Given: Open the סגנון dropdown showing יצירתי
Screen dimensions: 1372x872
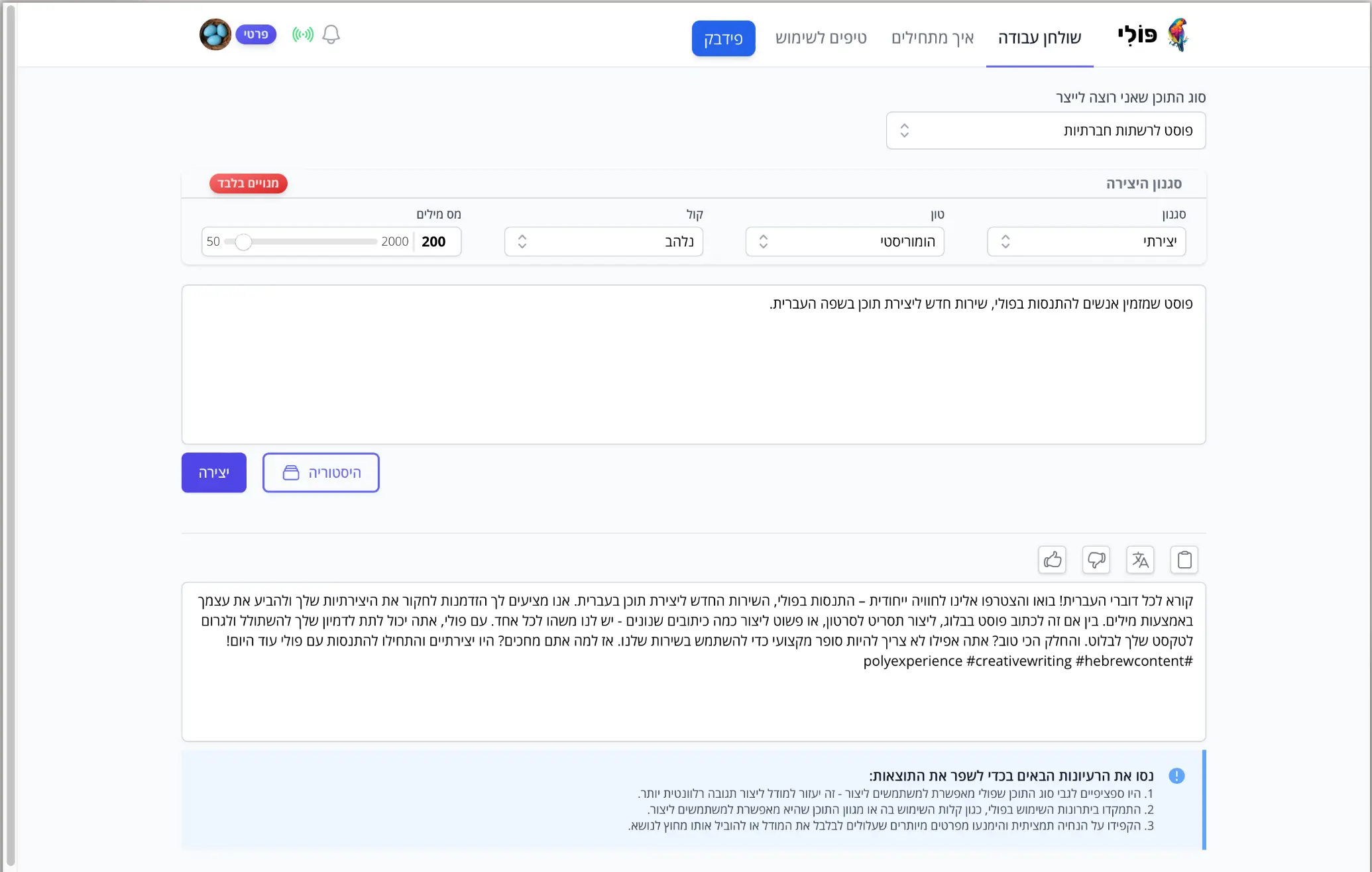Looking at the screenshot, I should [1086, 242].
